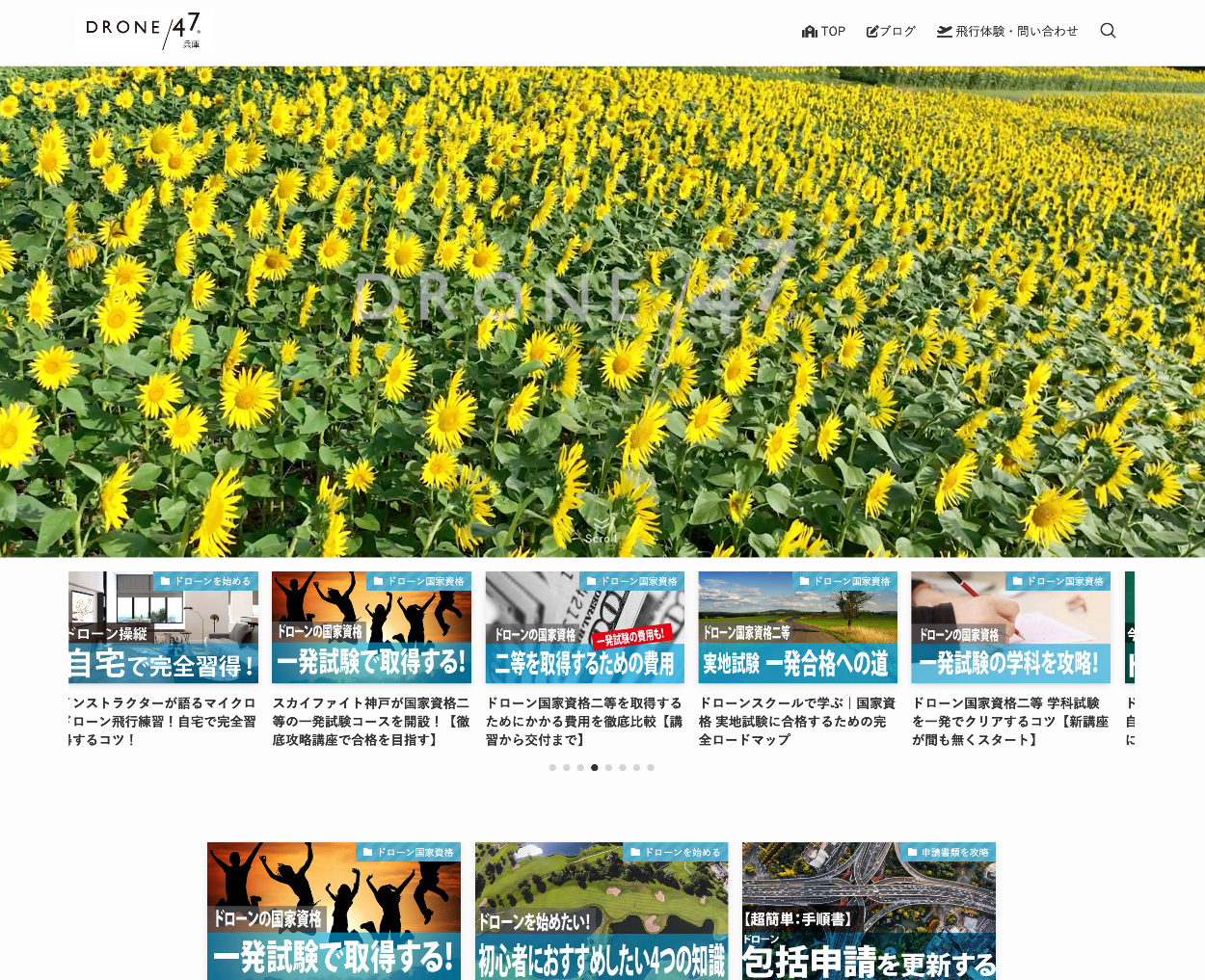This screenshot has height=980, width=1205.
Task: Jump to the sixth carousel pagination dot
Action: (623, 768)
